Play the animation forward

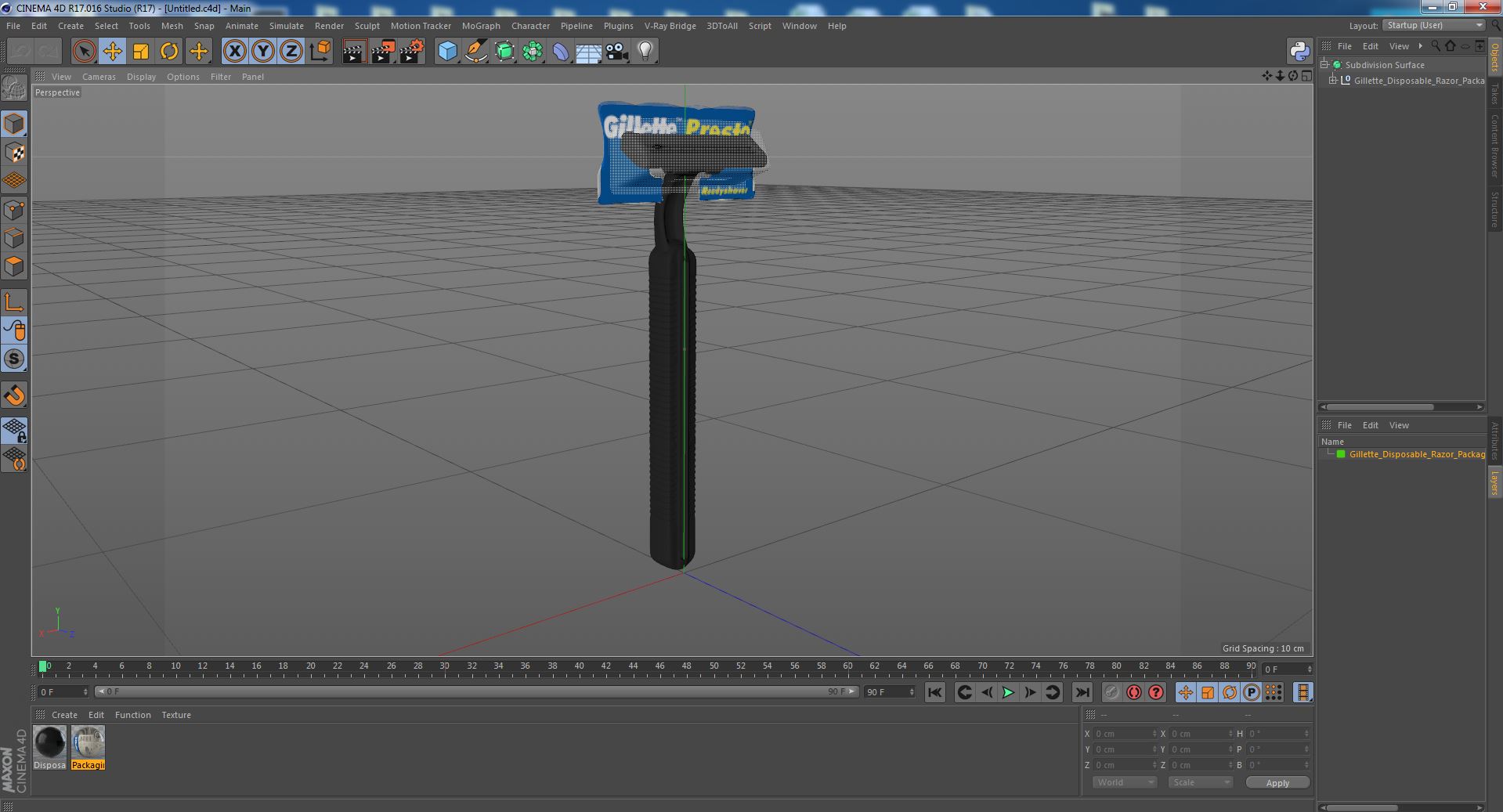pyautogui.click(x=1009, y=692)
